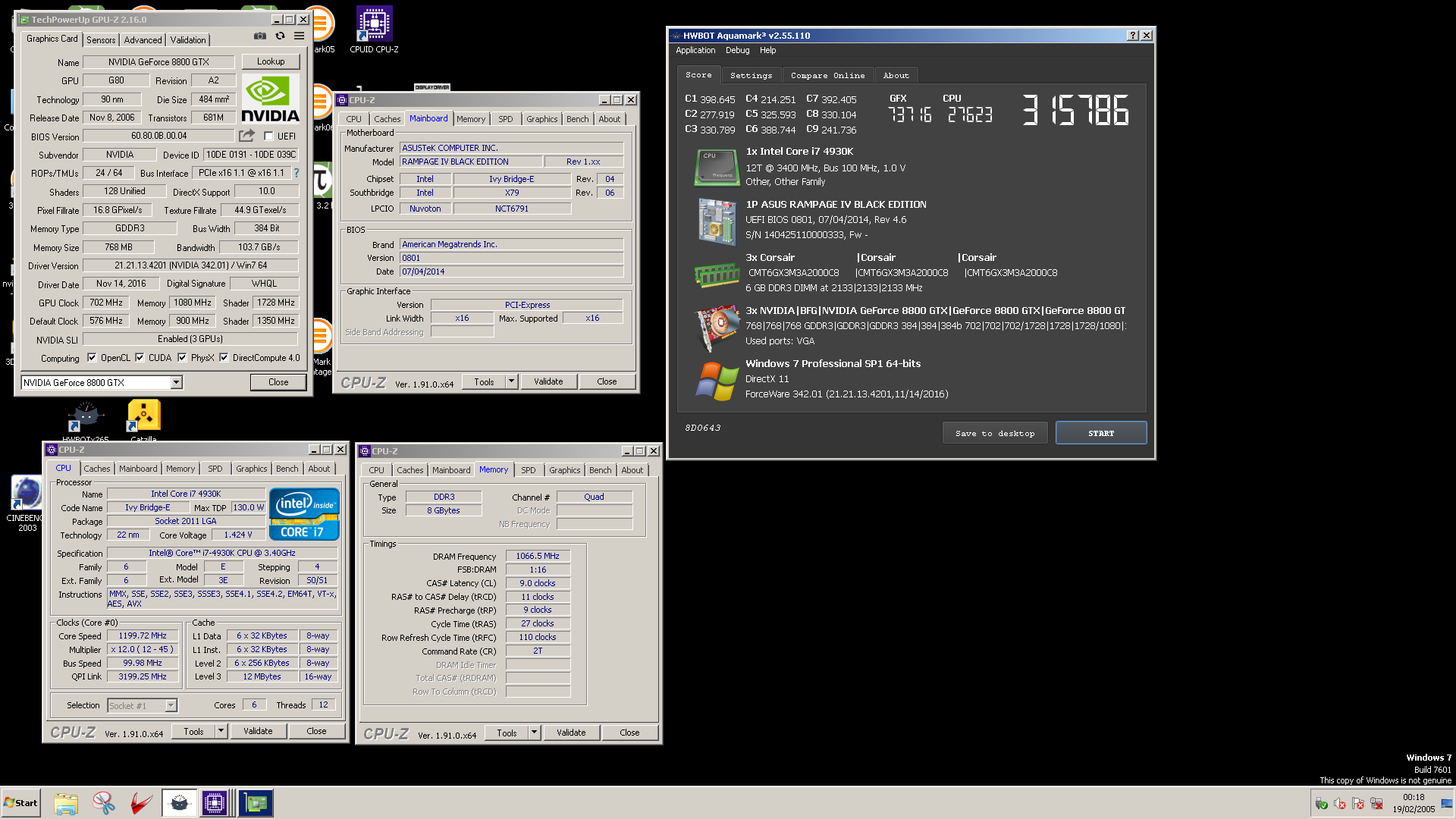The width and height of the screenshot is (1456, 819).
Task: Click the RAM memory icon in Aquamark
Action: click(717, 275)
